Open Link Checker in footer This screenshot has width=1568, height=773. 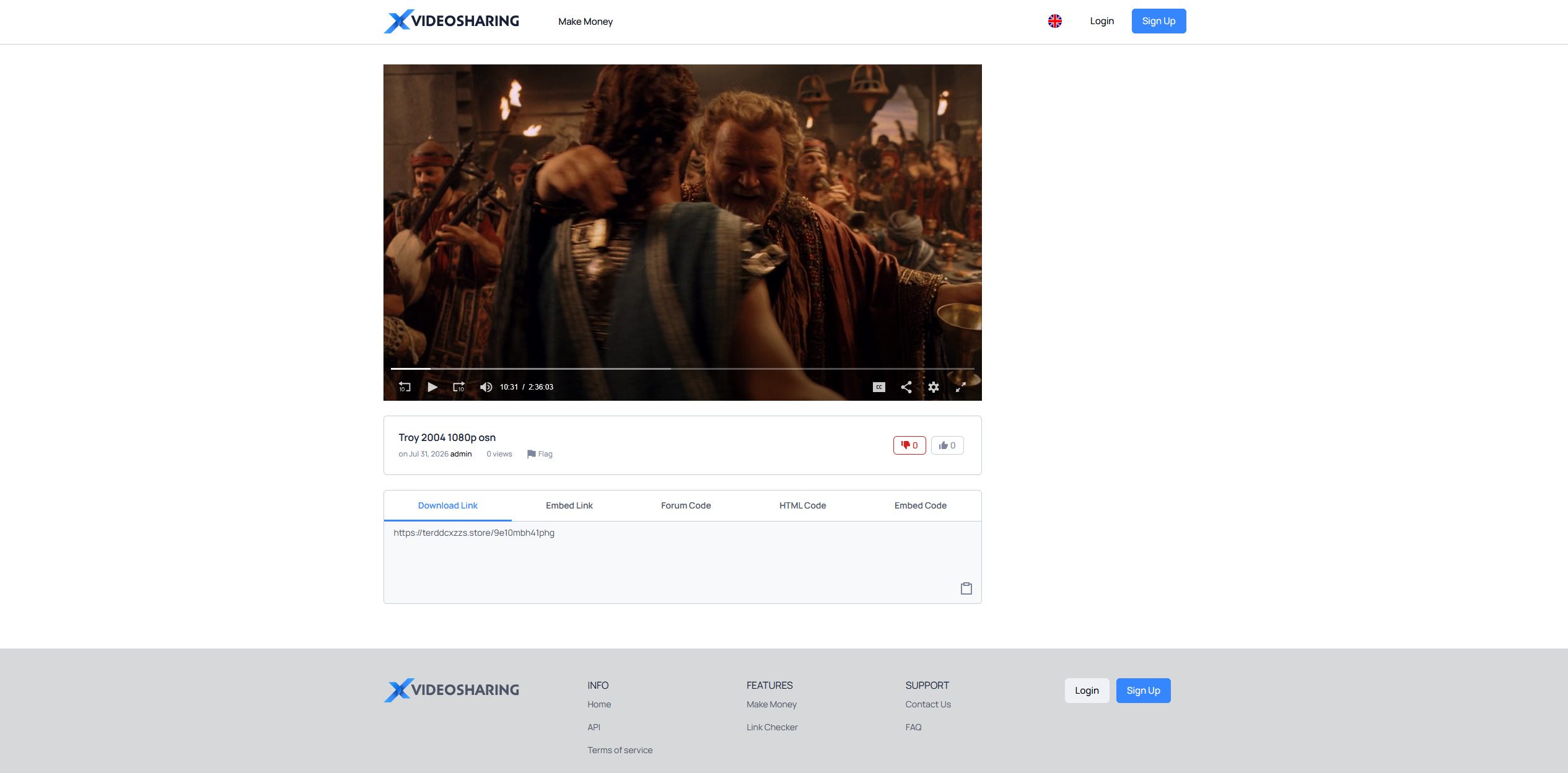[772, 727]
